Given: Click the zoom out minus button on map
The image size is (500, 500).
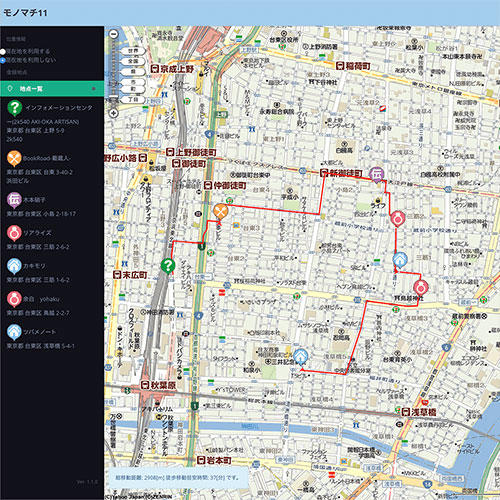Looking at the screenshot, I should tap(114, 34).
